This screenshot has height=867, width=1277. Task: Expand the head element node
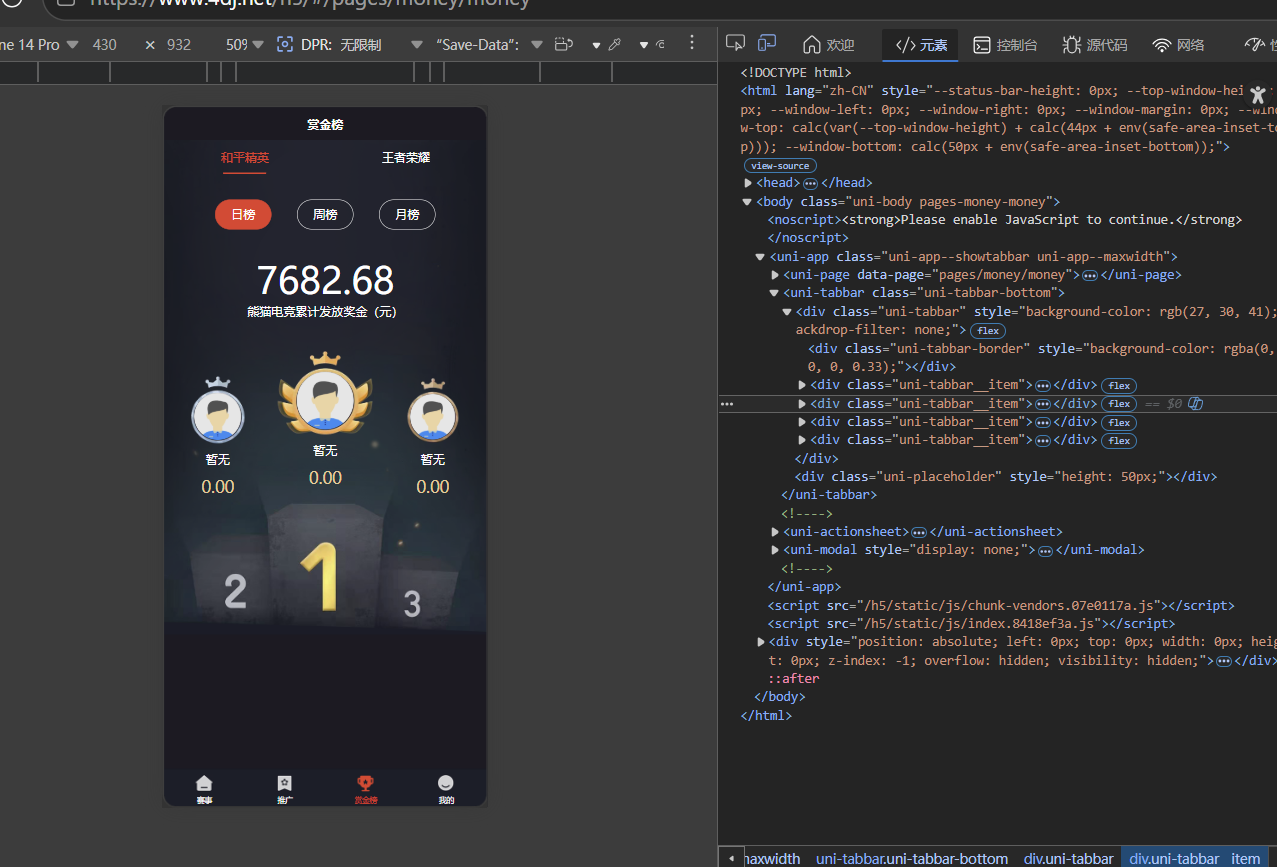point(748,183)
